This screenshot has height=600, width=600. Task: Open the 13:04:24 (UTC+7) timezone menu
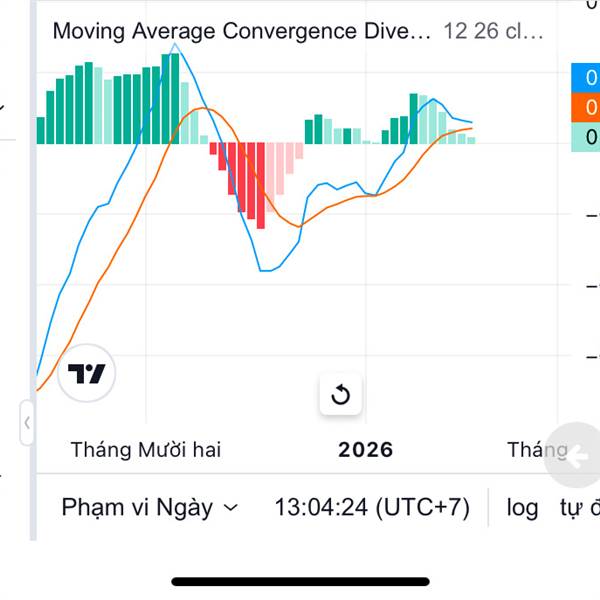pos(372,507)
